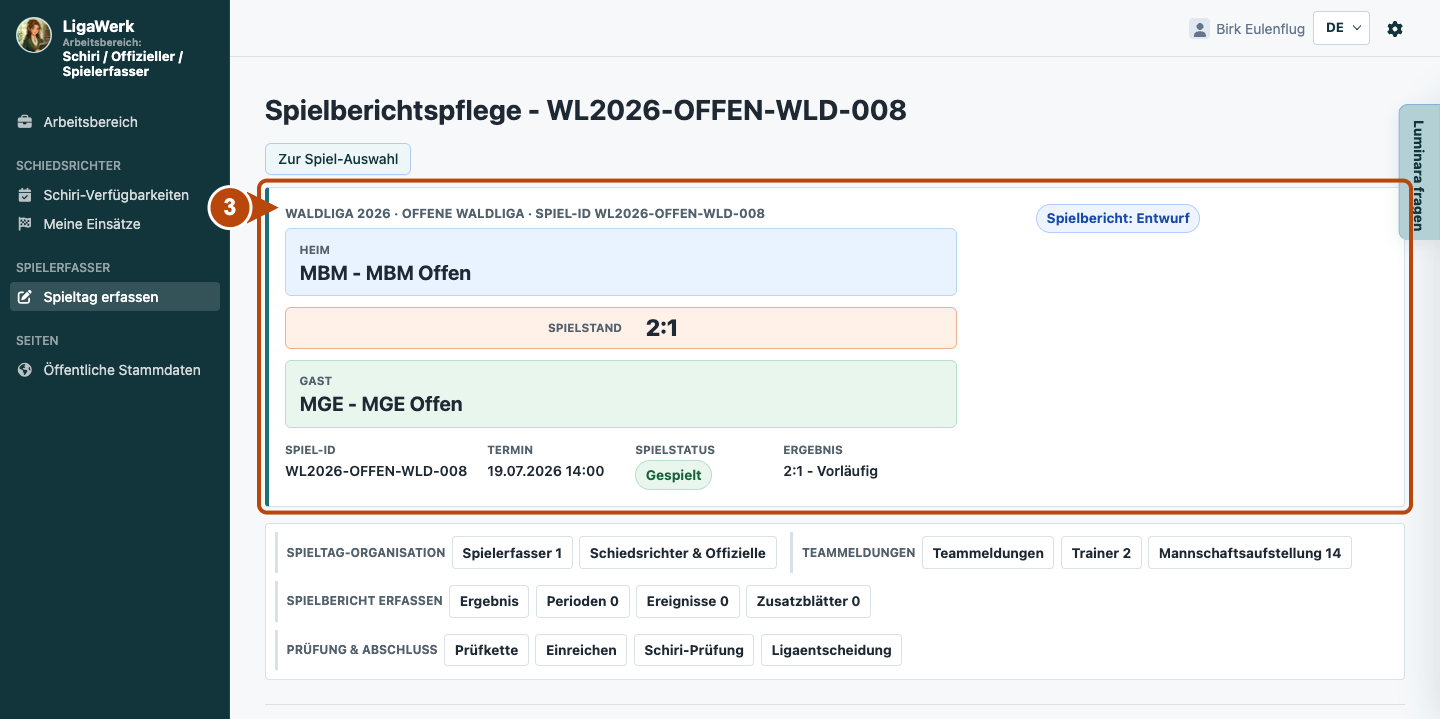Click the Teammeldungen button
Image resolution: width=1440 pixels, height=719 pixels.
coord(988,553)
